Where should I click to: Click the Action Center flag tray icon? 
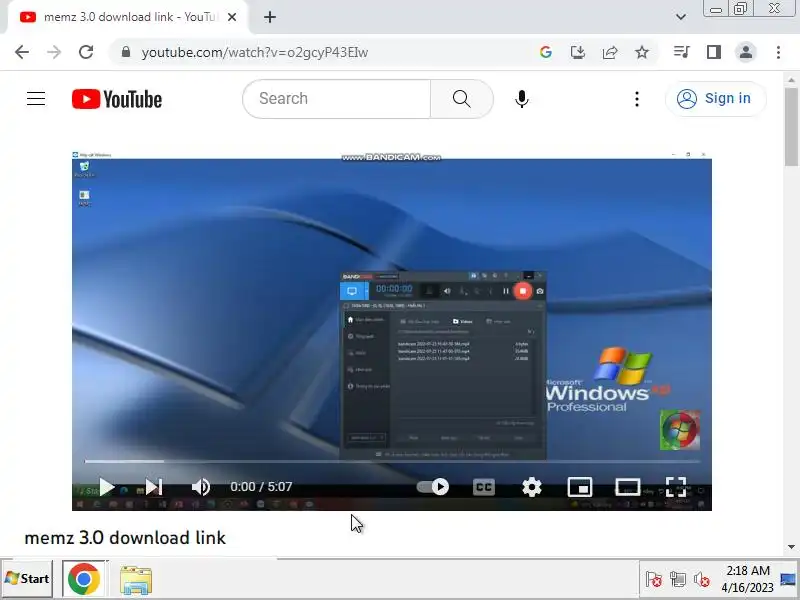653,579
